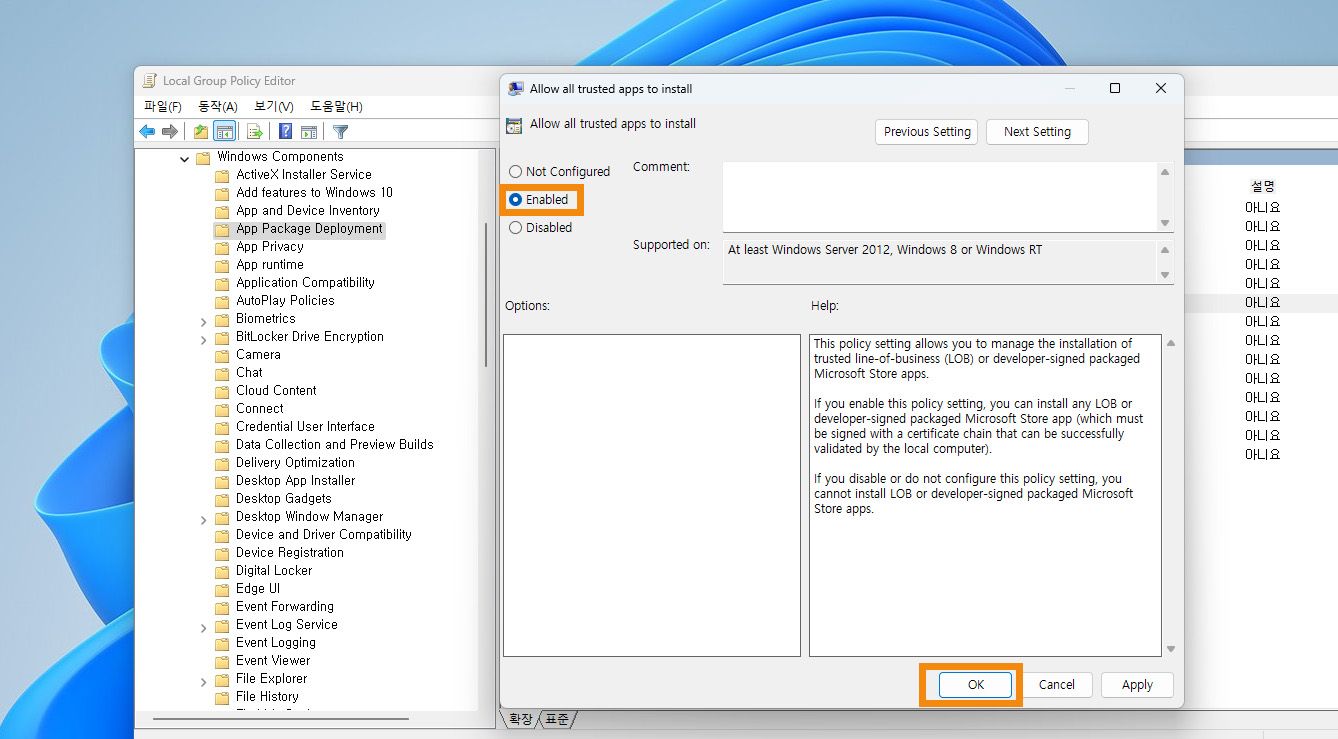Select Desktop App Installer in tree
The width and height of the screenshot is (1338, 739).
295,481
